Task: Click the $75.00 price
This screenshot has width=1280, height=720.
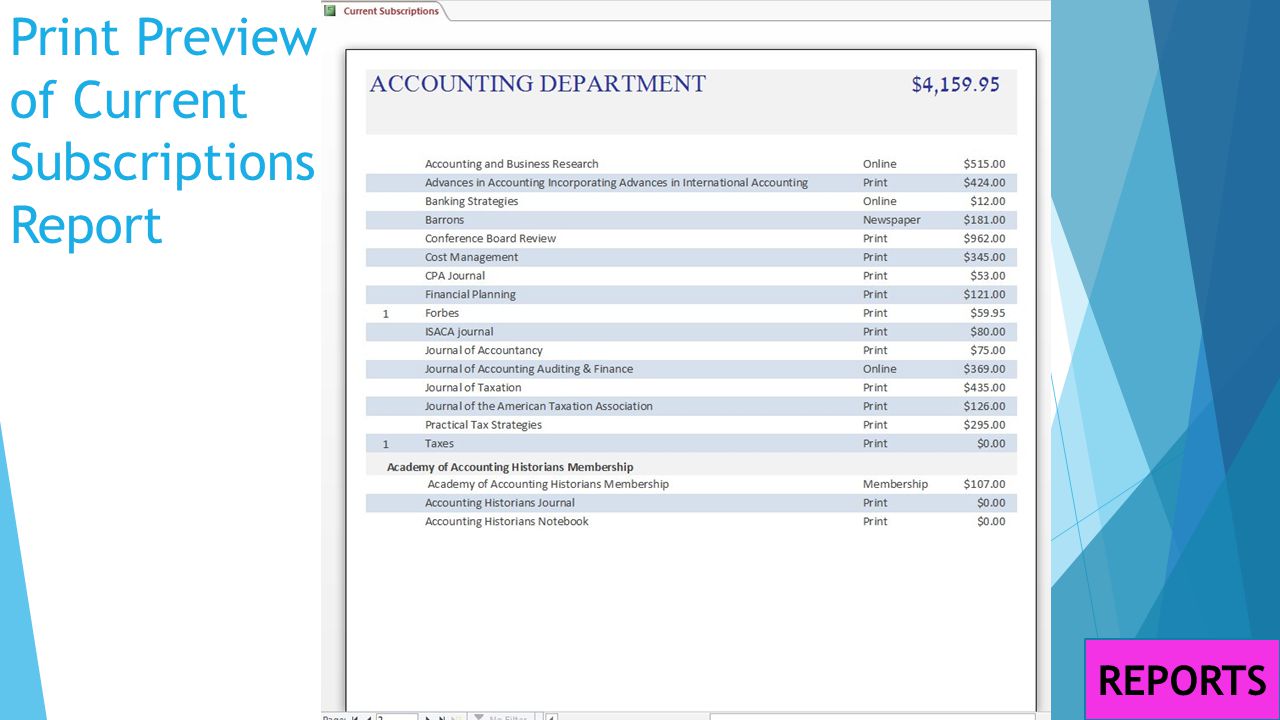Action: [x=987, y=351]
